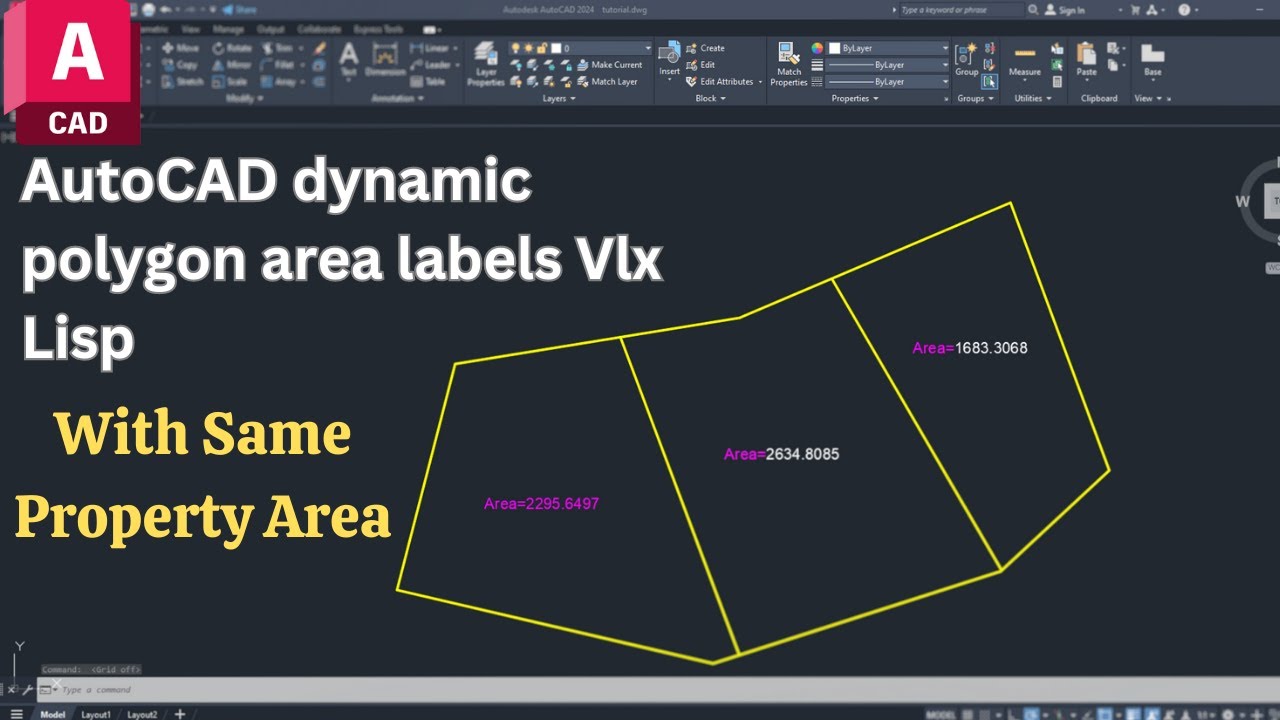Screen dimensions: 1280x720
Task: Select the Stretch tool
Action: pos(183,82)
